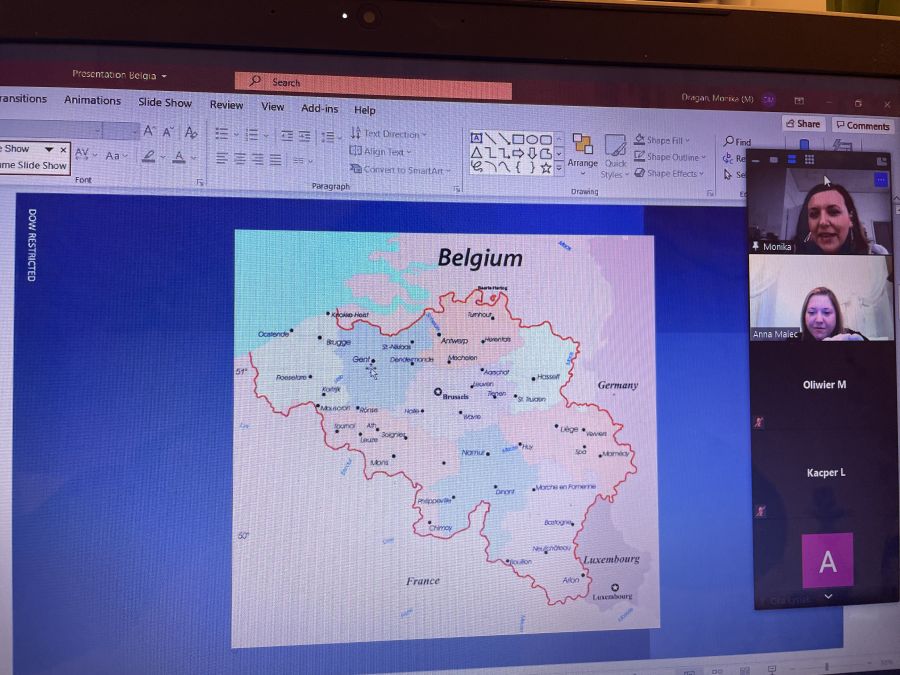Toggle left text alignment
This screenshot has height=675, width=900.
(221, 158)
